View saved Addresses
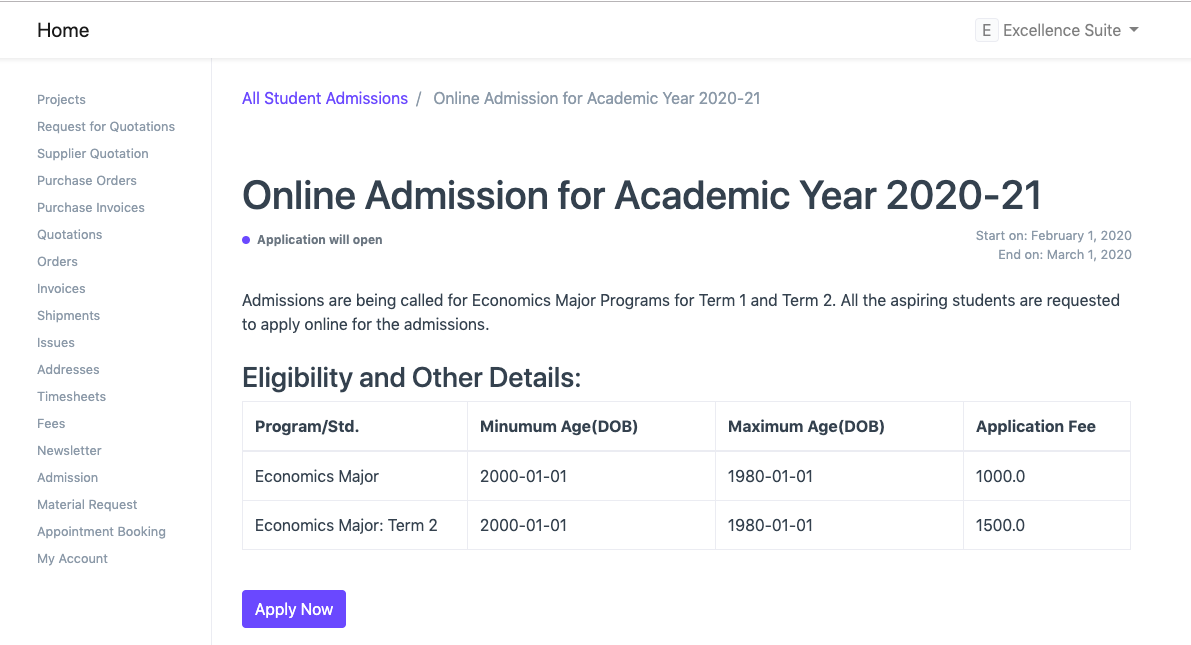 pos(68,369)
